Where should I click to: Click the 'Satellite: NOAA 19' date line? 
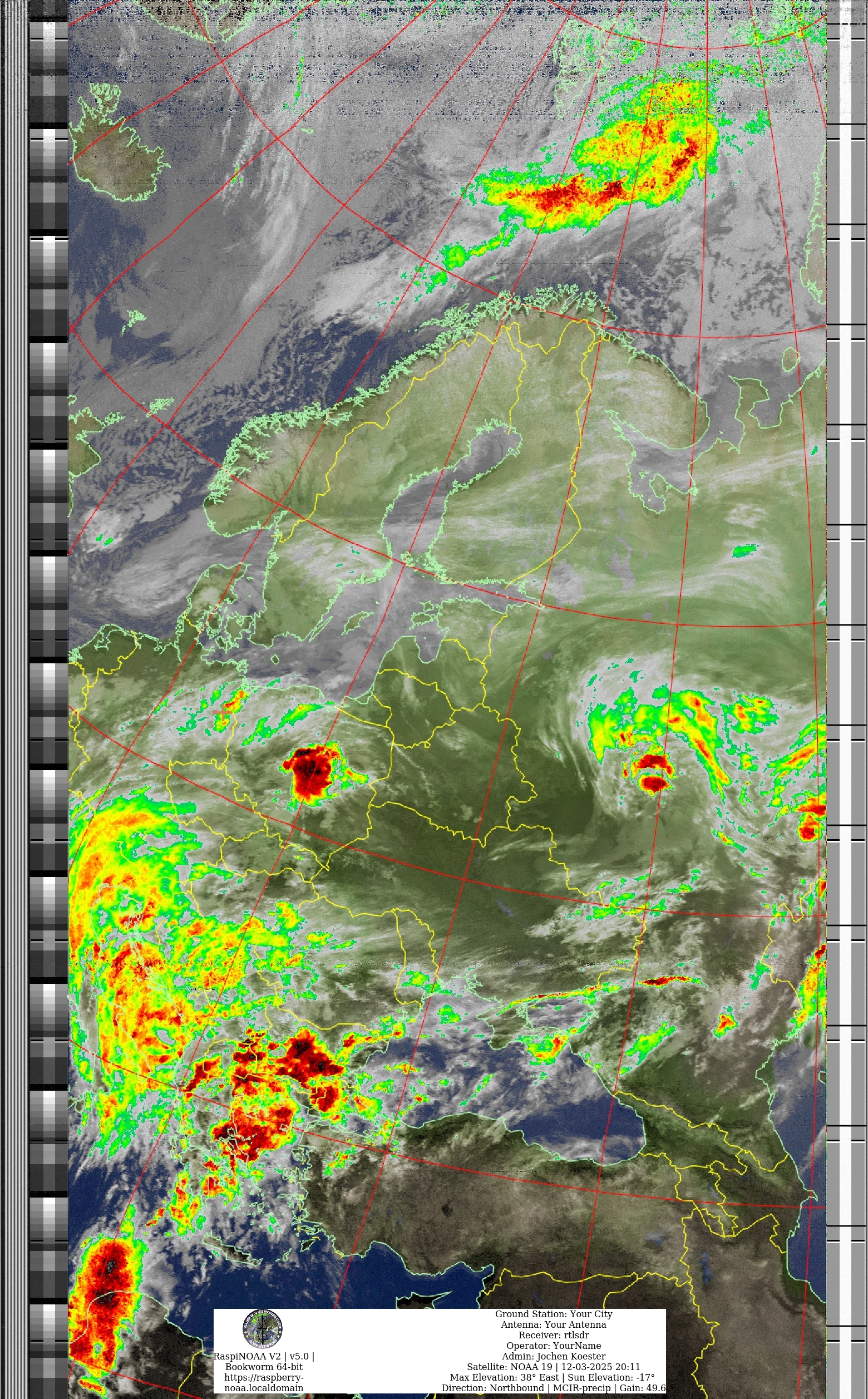point(554,1367)
